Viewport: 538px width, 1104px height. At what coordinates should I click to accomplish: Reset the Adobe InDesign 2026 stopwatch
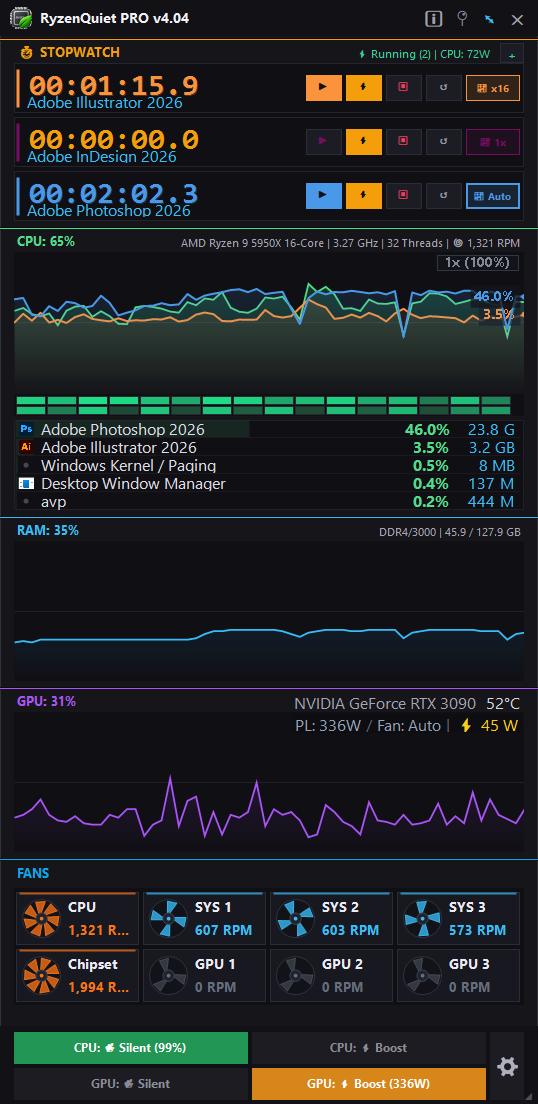[x=444, y=142]
